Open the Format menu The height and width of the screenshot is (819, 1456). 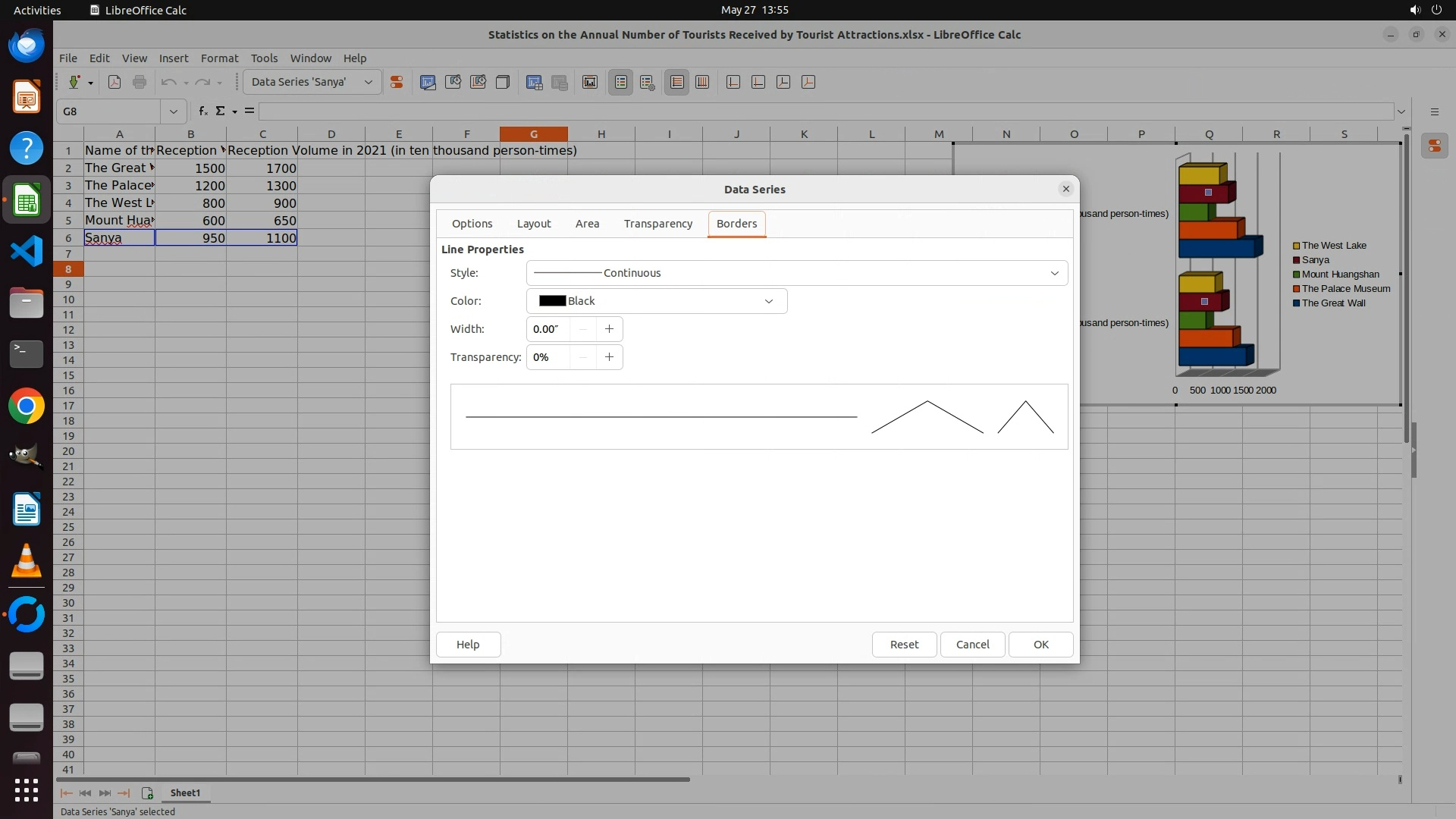[x=219, y=58]
